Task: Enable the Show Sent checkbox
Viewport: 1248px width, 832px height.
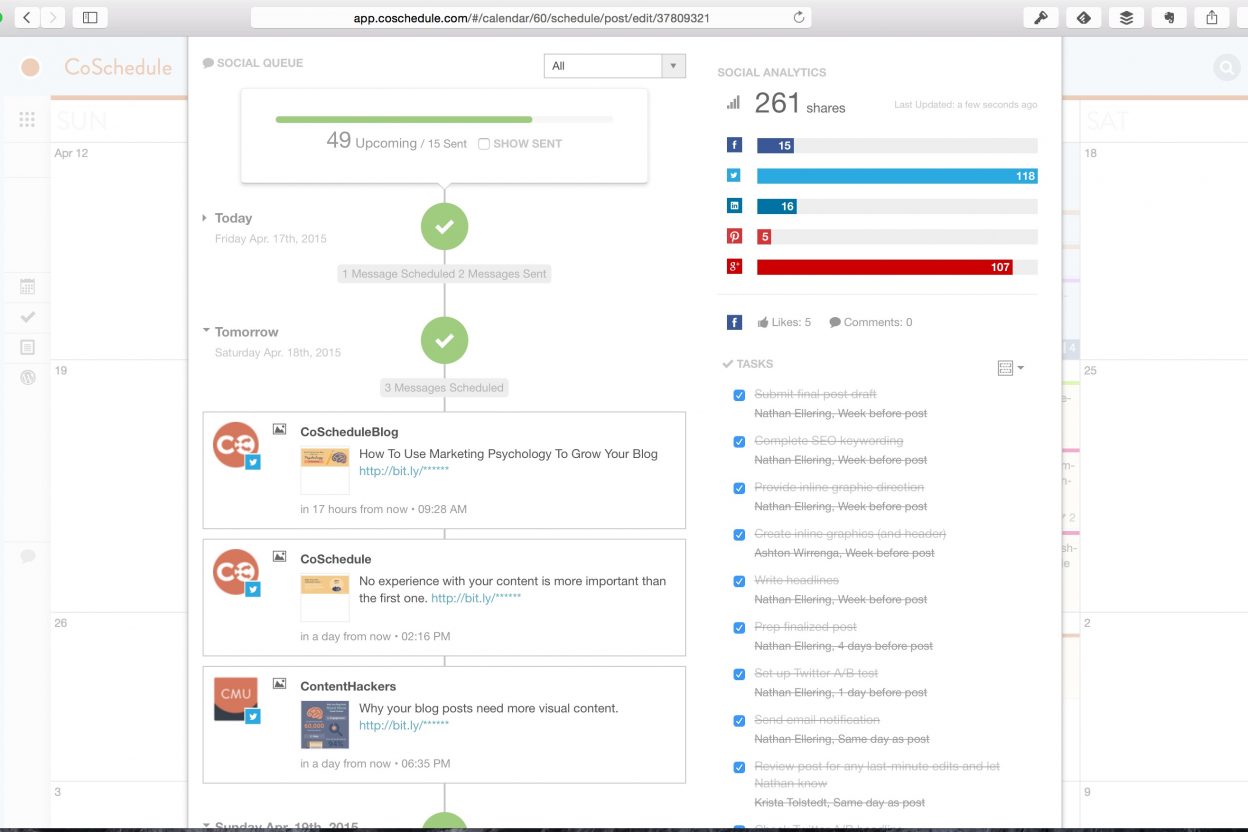Action: pos(484,144)
